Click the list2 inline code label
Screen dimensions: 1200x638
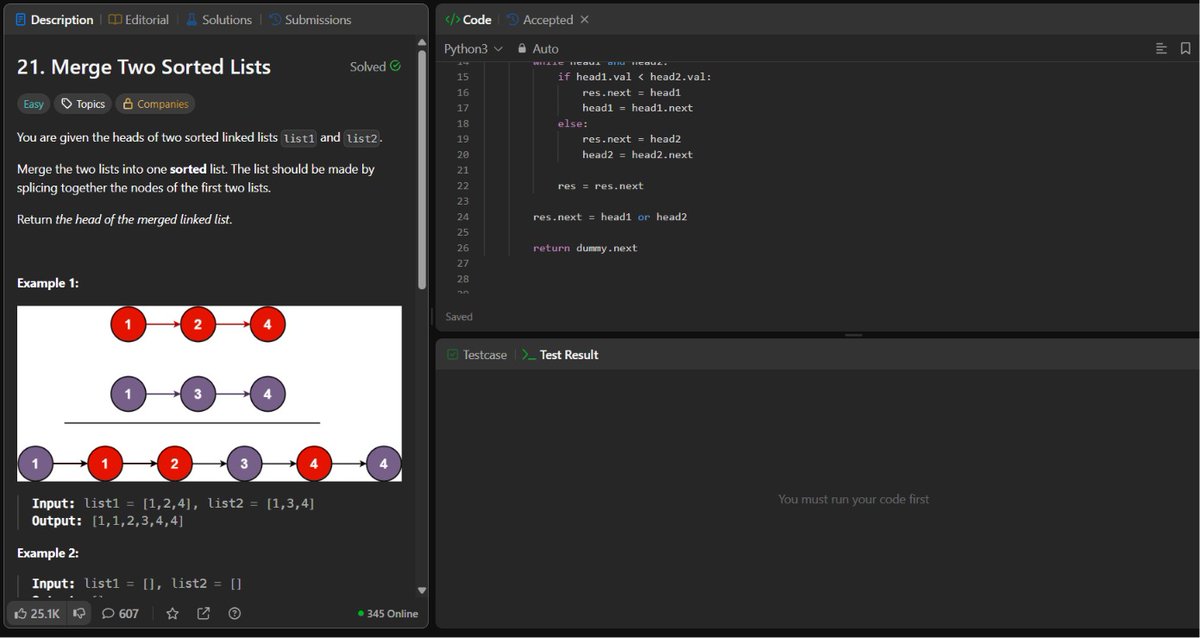click(x=362, y=138)
